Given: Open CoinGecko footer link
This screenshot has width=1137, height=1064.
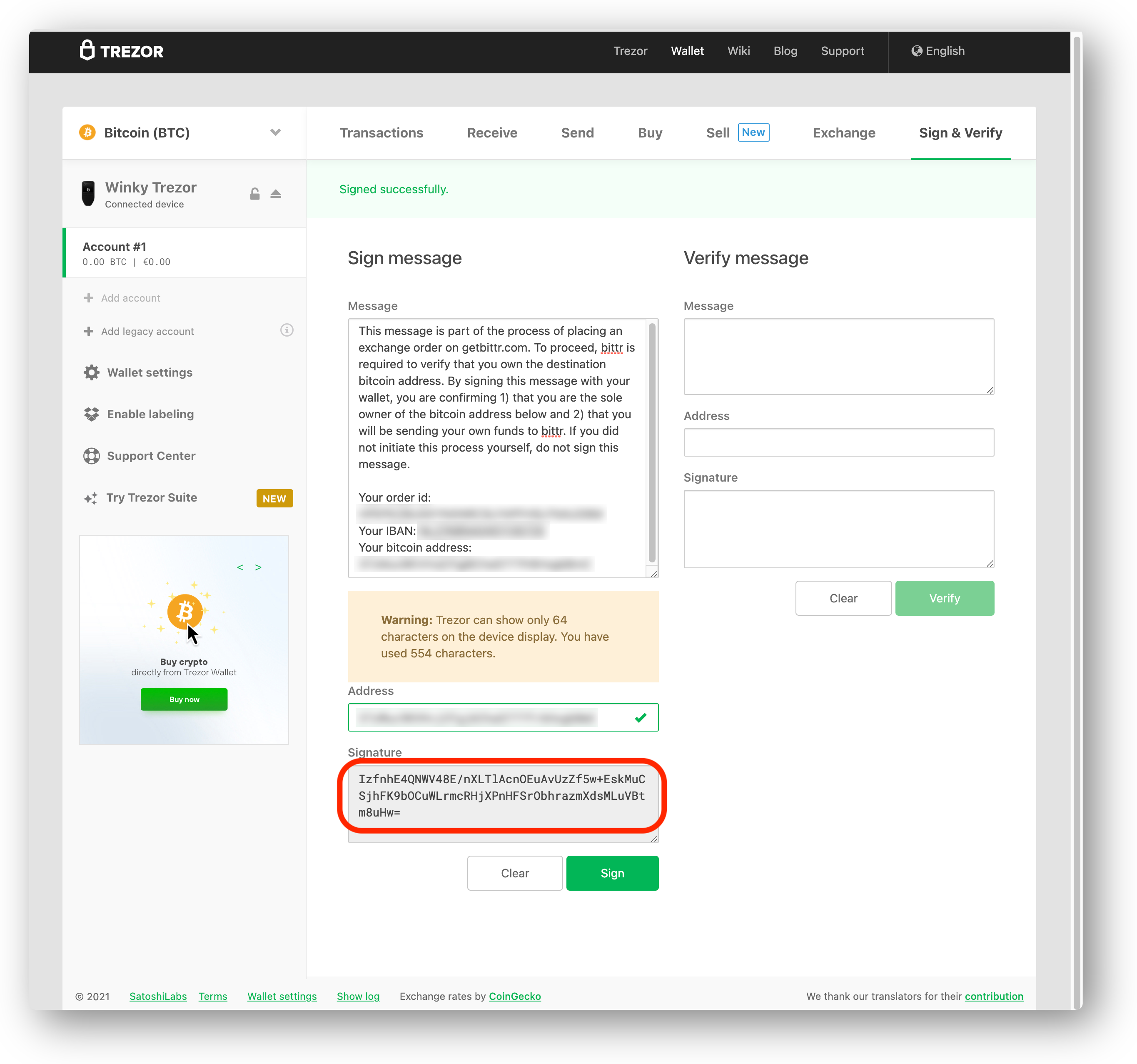Looking at the screenshot, I should (x=515, y=996).
